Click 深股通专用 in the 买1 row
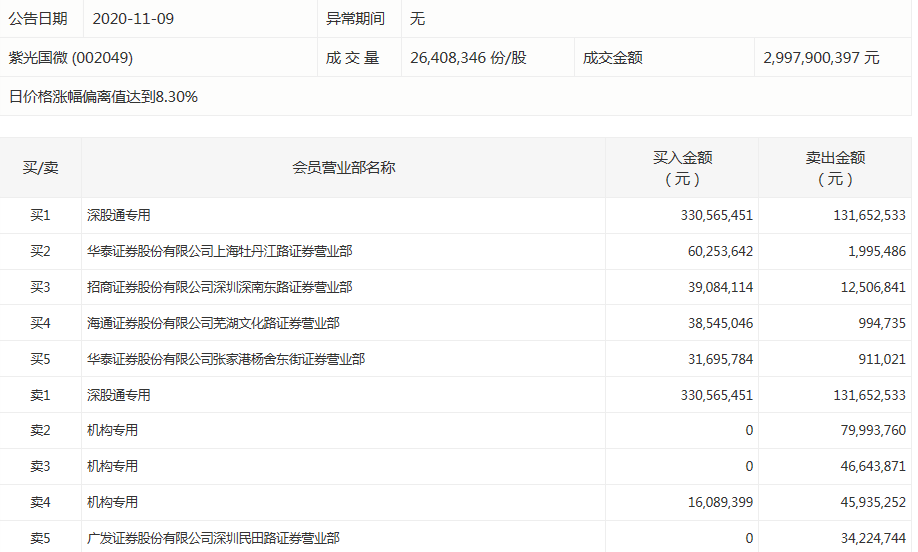 coord(119,216)
